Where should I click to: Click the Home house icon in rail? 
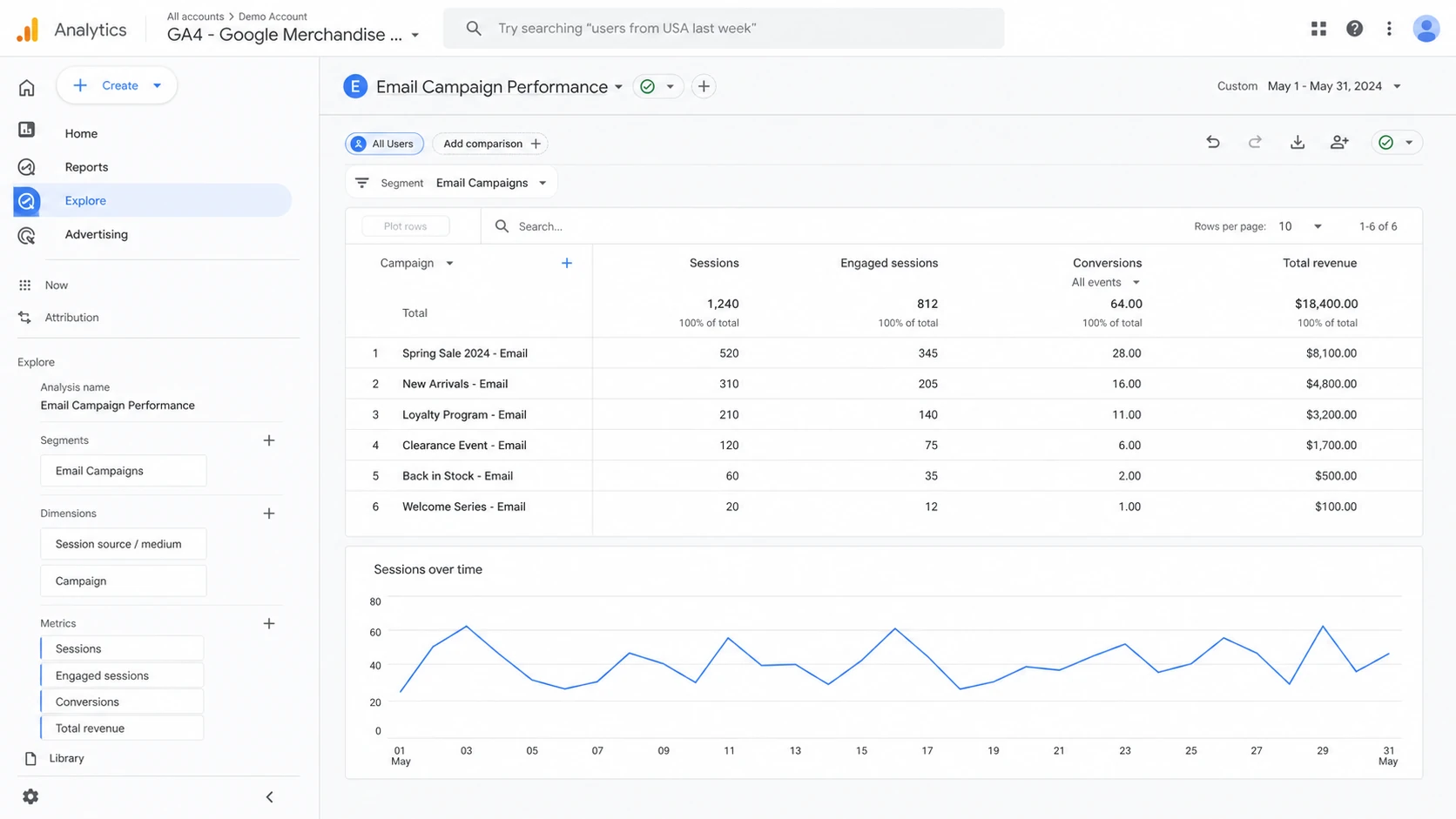pos(27,88)
